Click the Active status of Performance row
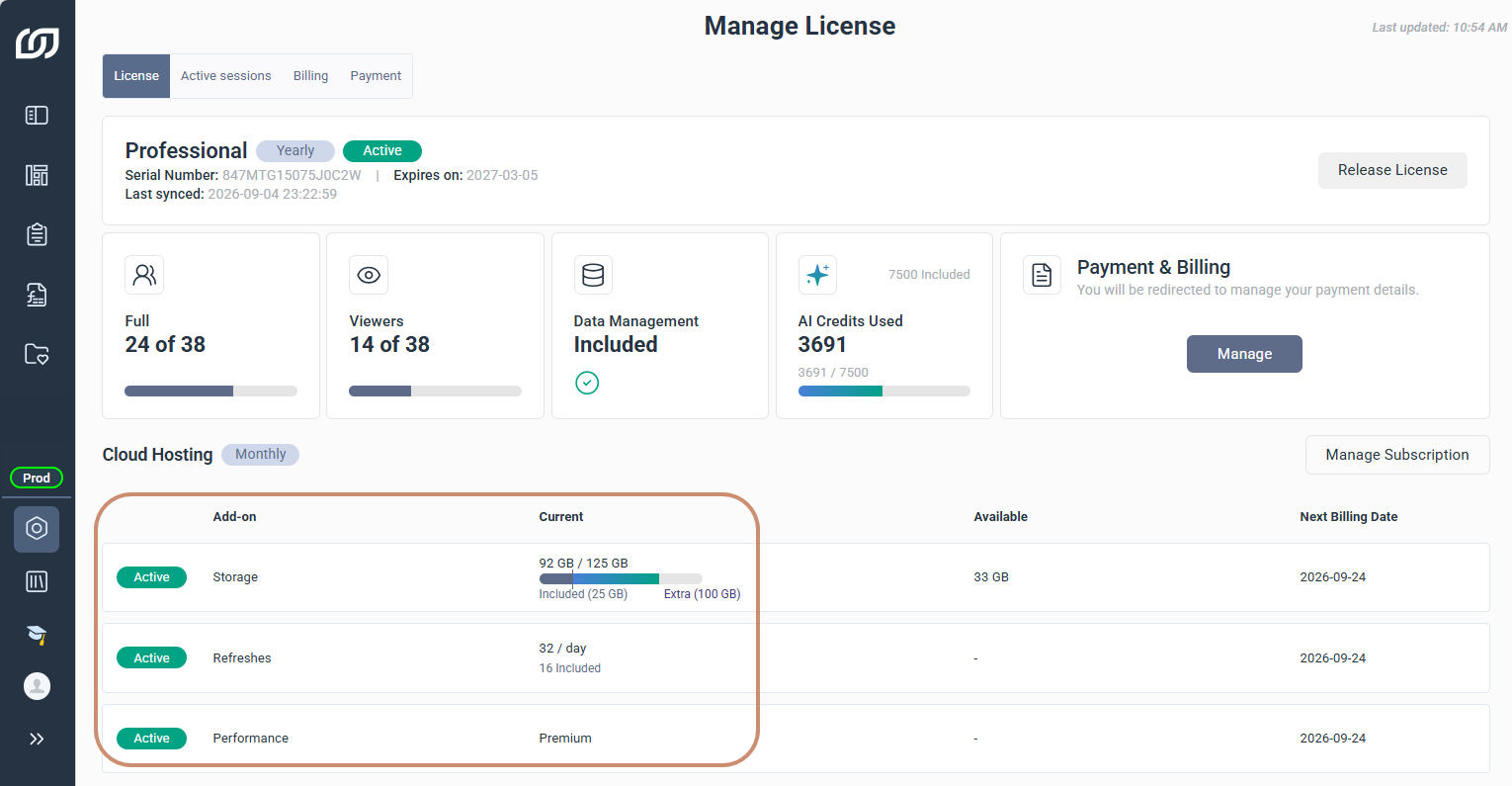Viewport: 1512px width, 786px height. [x=151, y=739]
